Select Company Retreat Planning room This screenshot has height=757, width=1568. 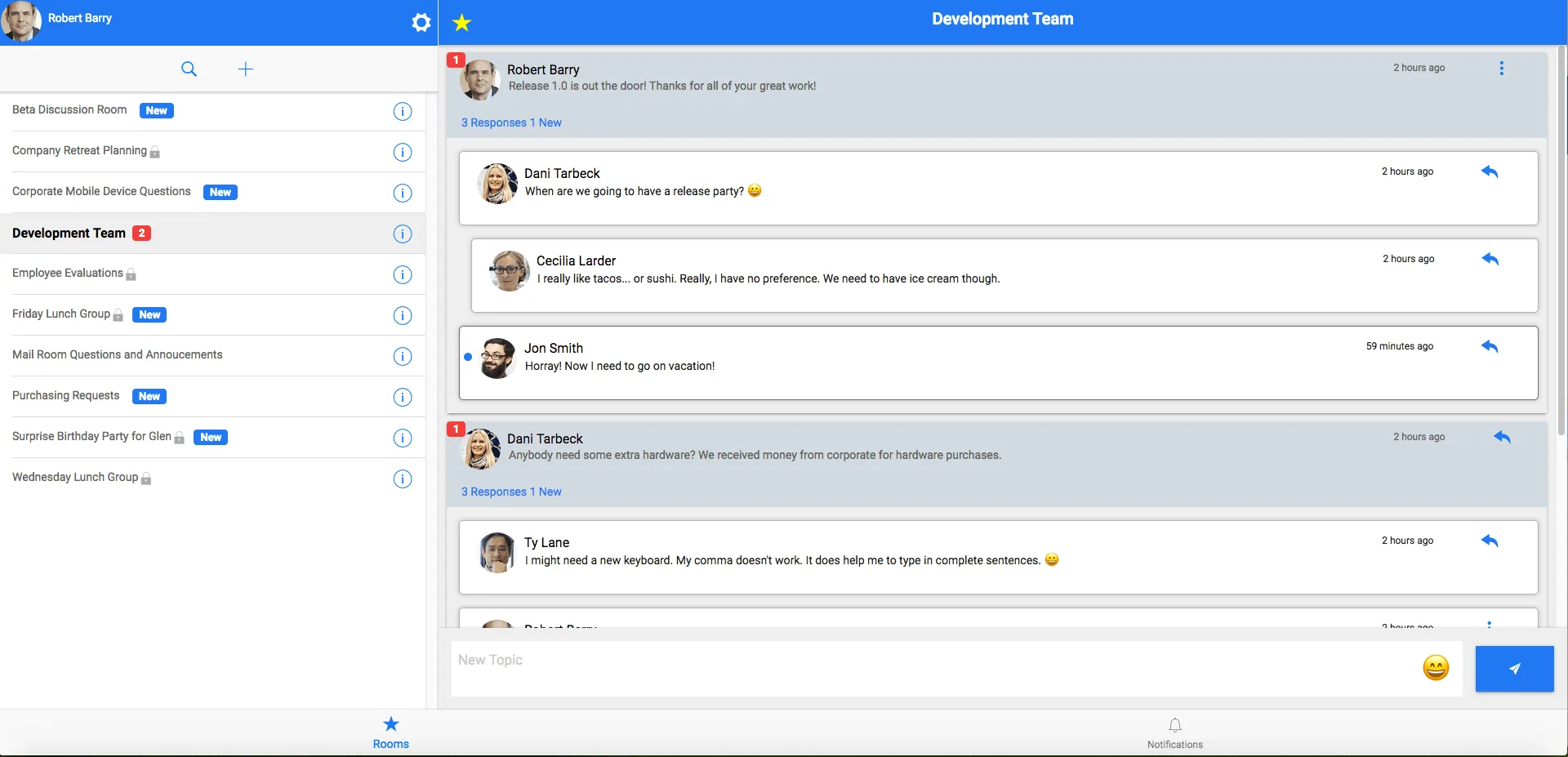(x=212, y=152)
